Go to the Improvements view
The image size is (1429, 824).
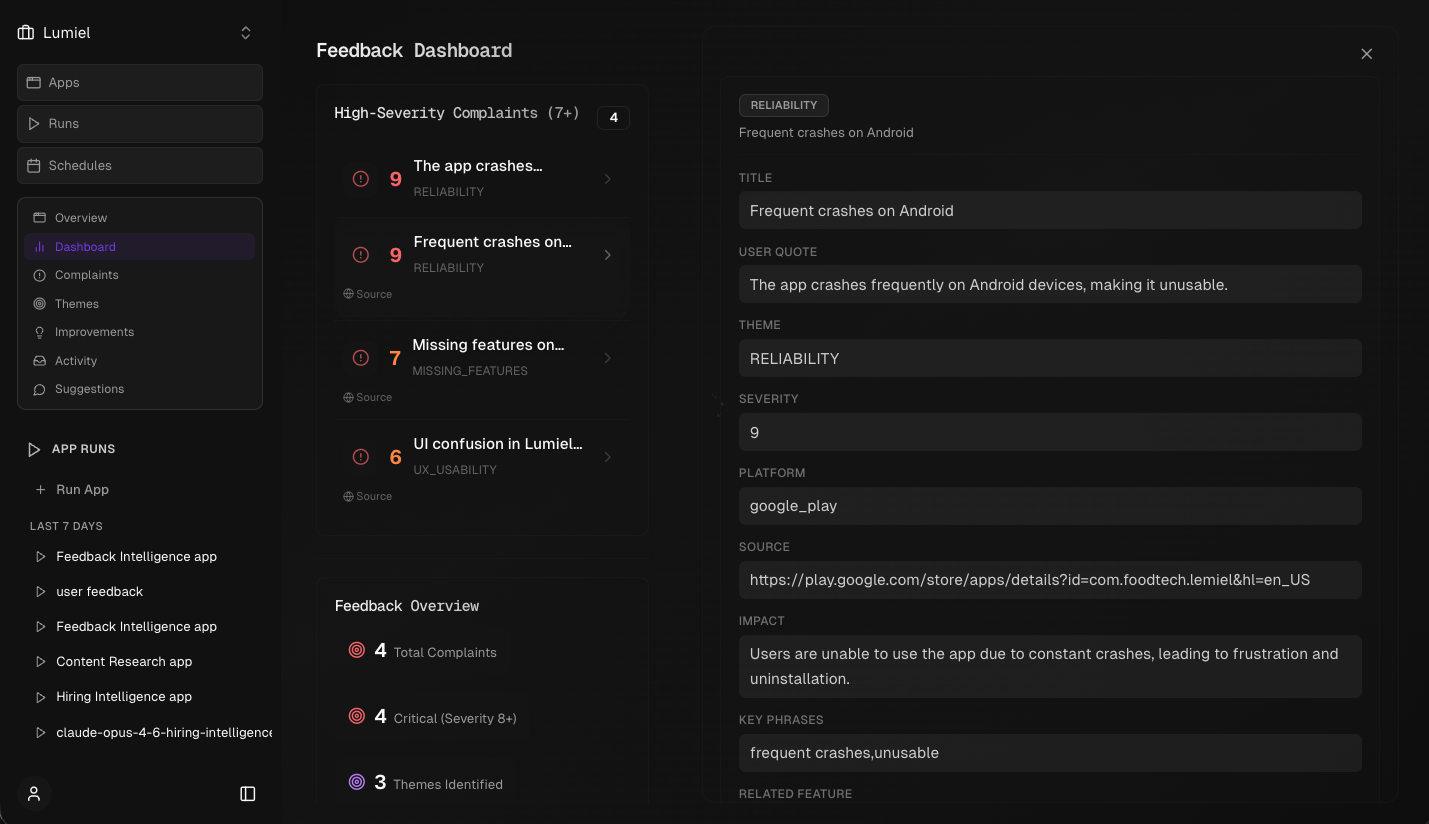[x=94, y=332]
